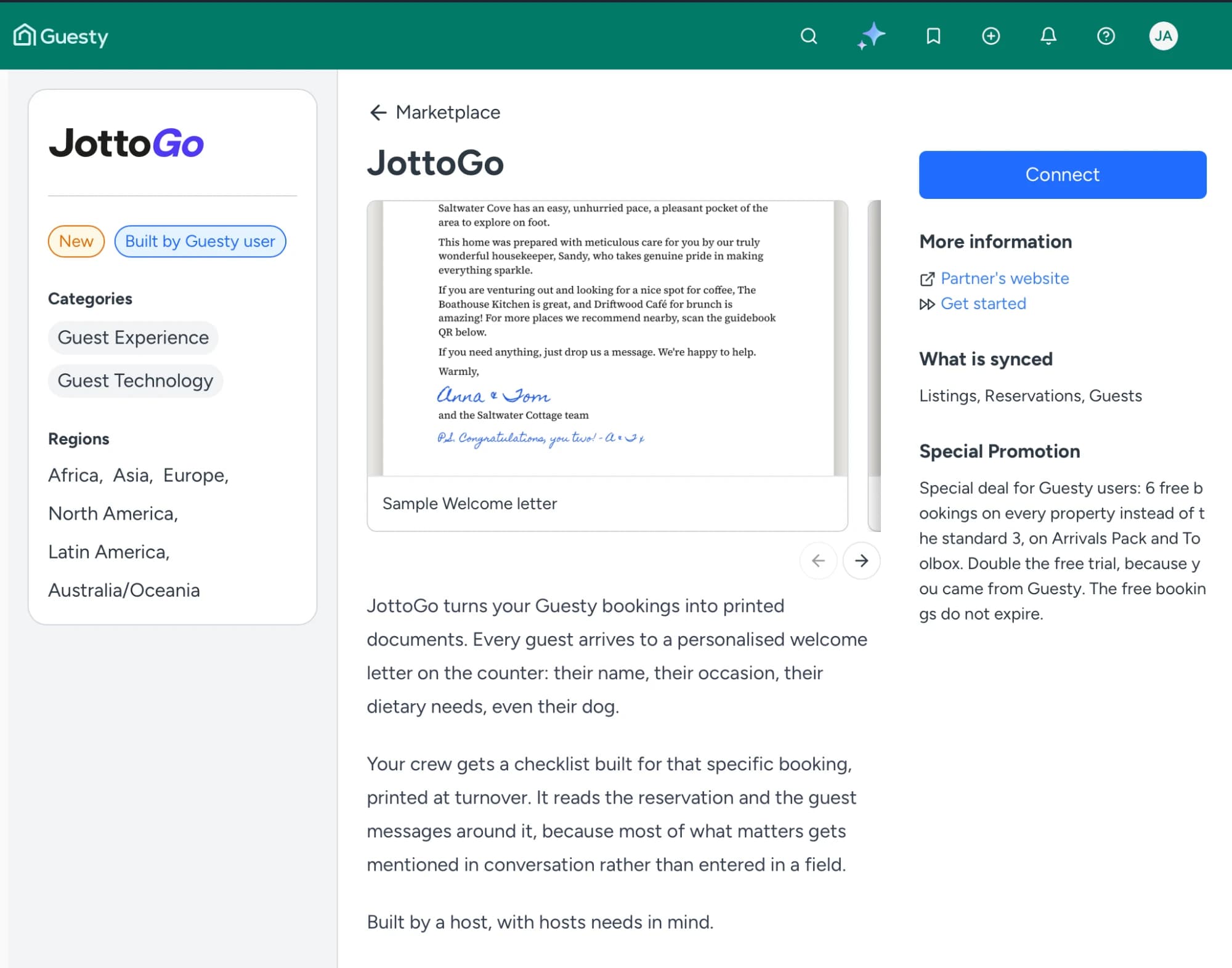Return to Marketplace link

(448, 112)
